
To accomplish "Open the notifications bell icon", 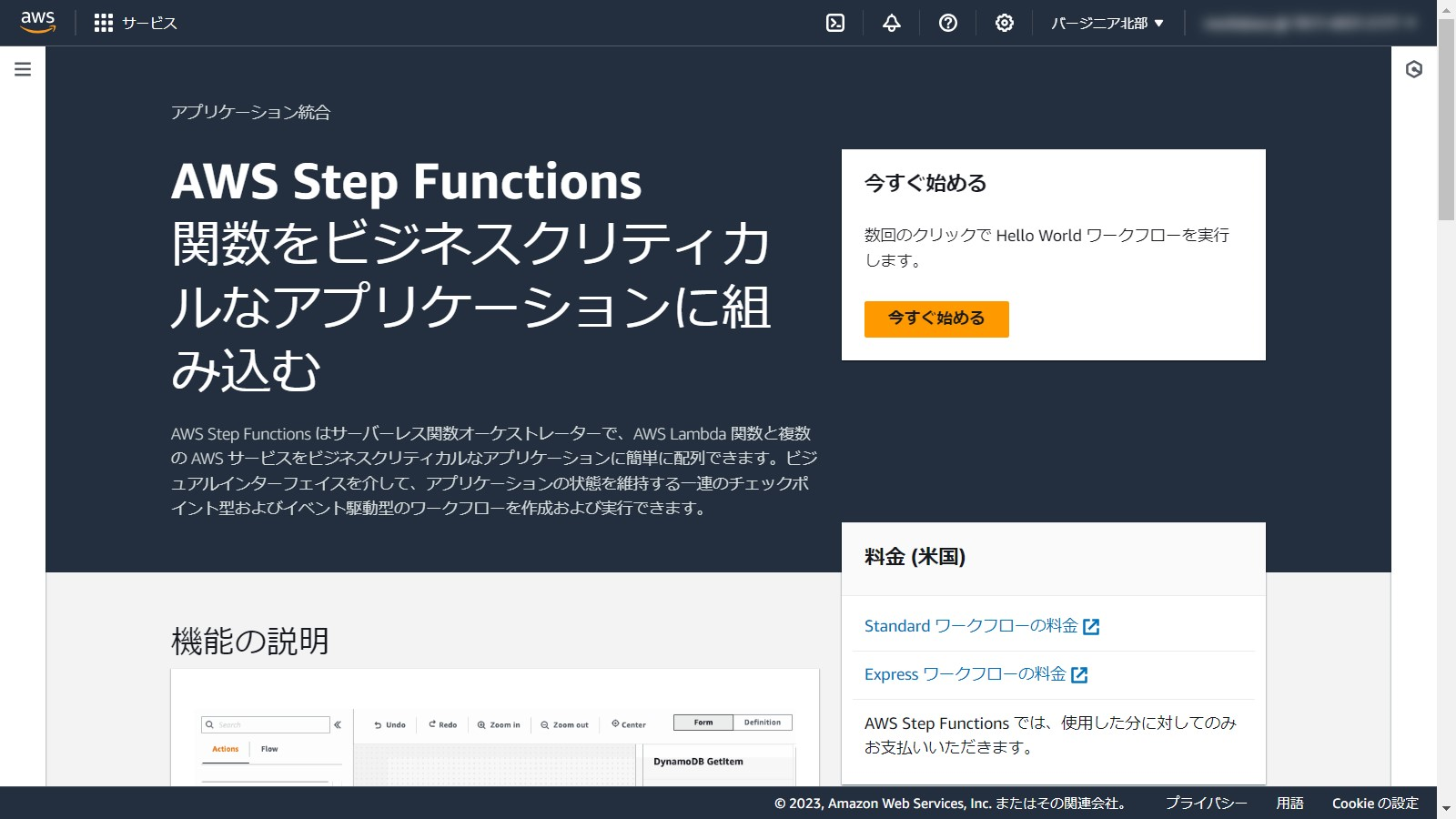I will [891, 23].
